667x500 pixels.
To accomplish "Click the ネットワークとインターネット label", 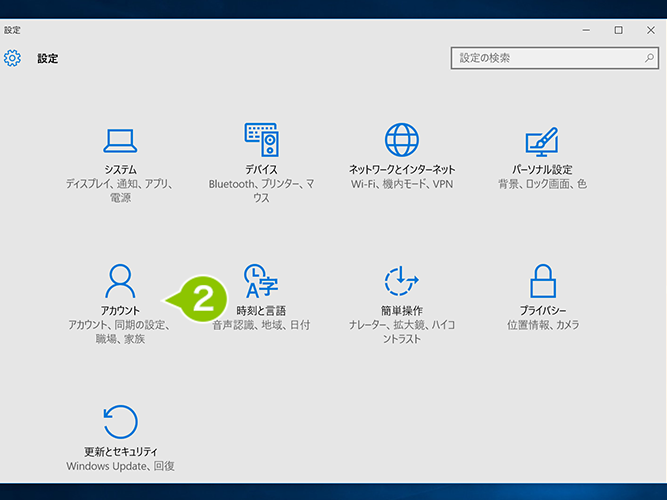I will [x=402, y=169].
